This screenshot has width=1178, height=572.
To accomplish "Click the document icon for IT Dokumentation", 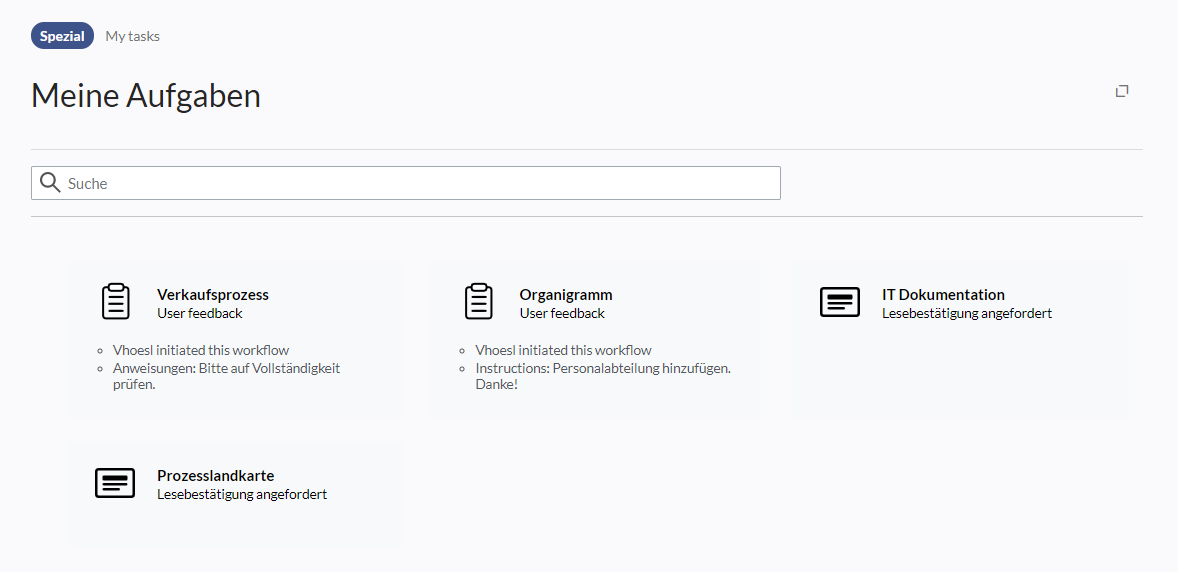I will click(840, 302).
